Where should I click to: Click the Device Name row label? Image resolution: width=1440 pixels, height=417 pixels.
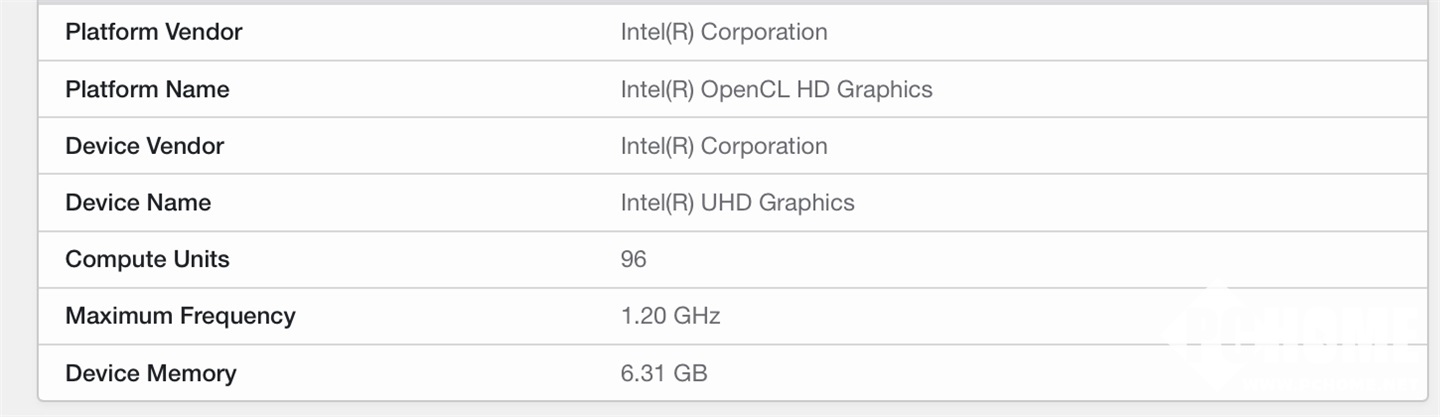click(x=138, y=202)
